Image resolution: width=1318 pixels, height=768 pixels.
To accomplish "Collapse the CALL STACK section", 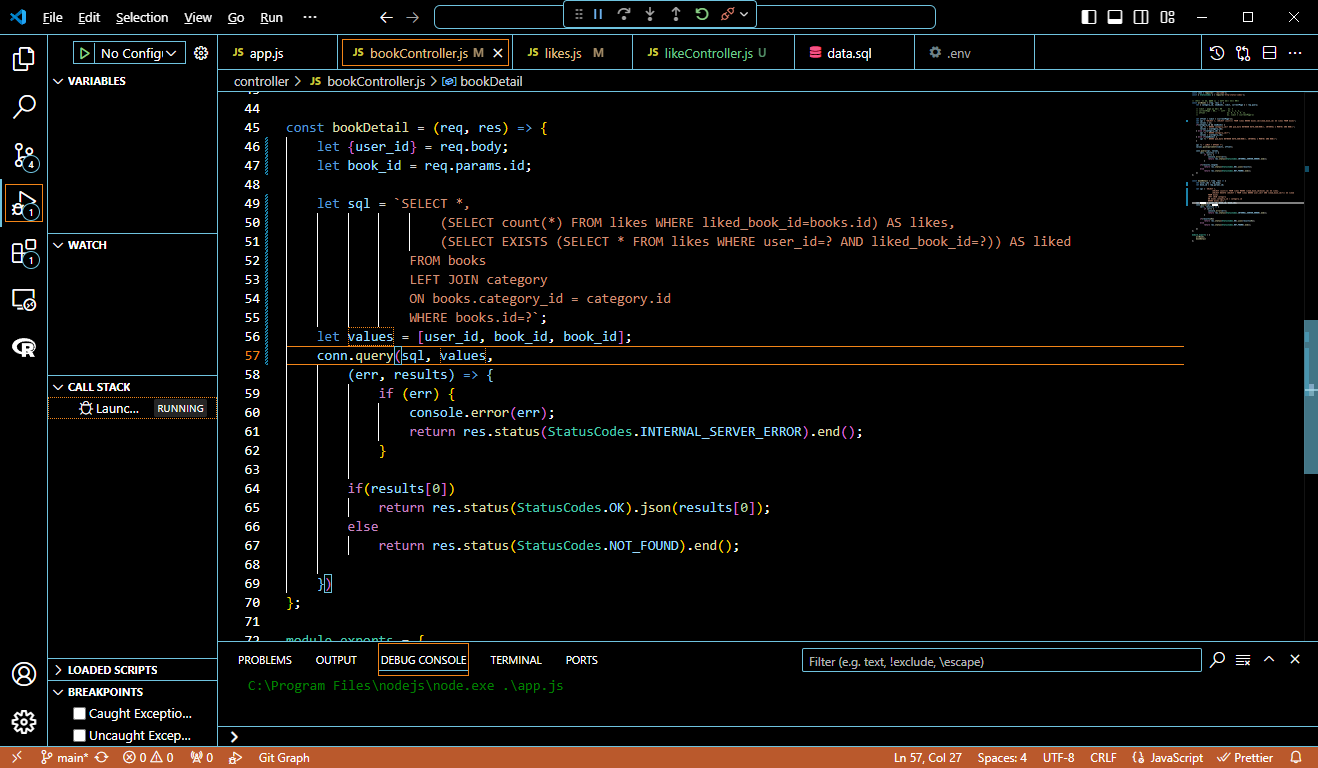I will (x=132, y=387).
